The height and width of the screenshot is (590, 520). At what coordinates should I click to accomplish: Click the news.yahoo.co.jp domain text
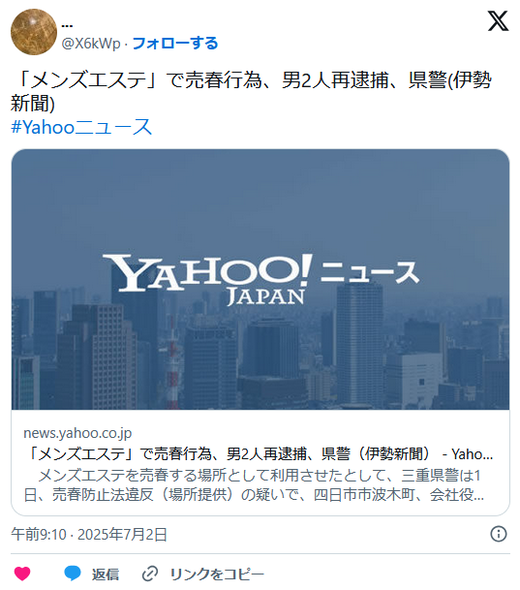78,433
